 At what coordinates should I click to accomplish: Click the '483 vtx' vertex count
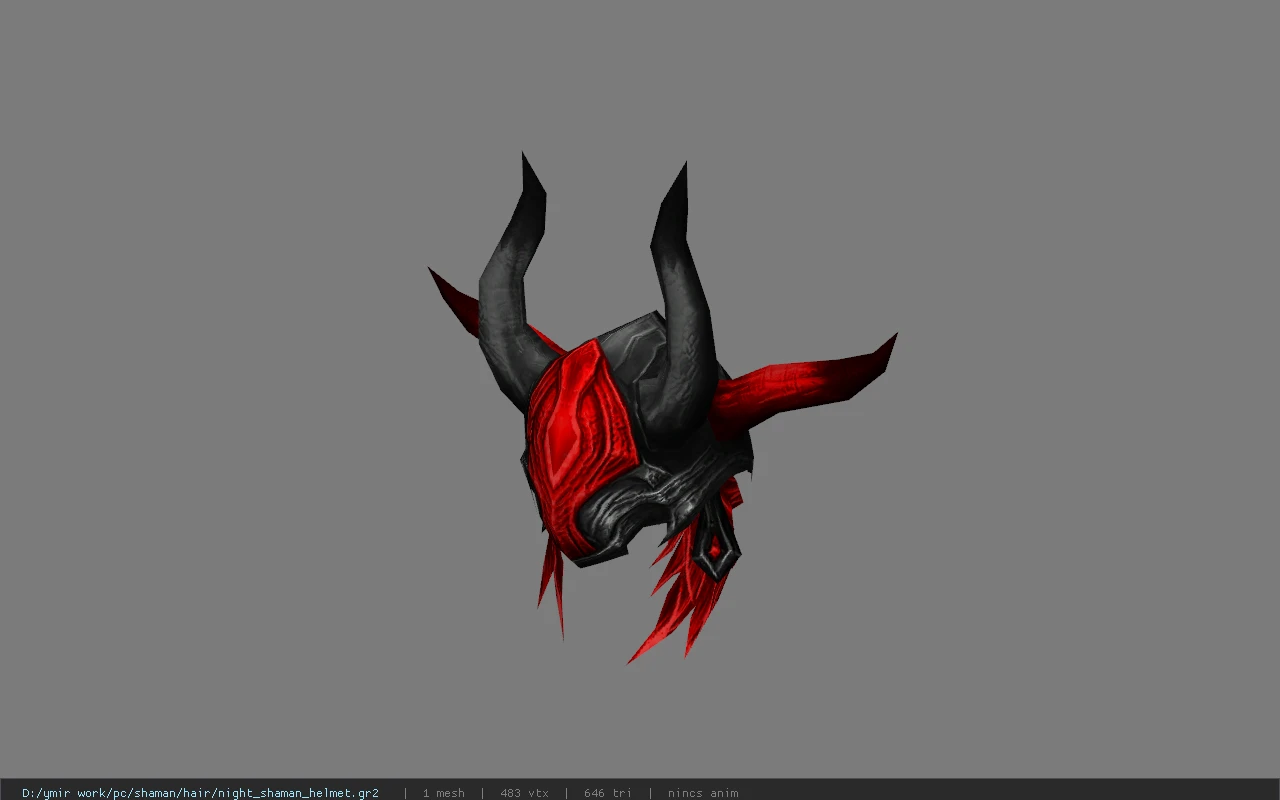(524, 792)
